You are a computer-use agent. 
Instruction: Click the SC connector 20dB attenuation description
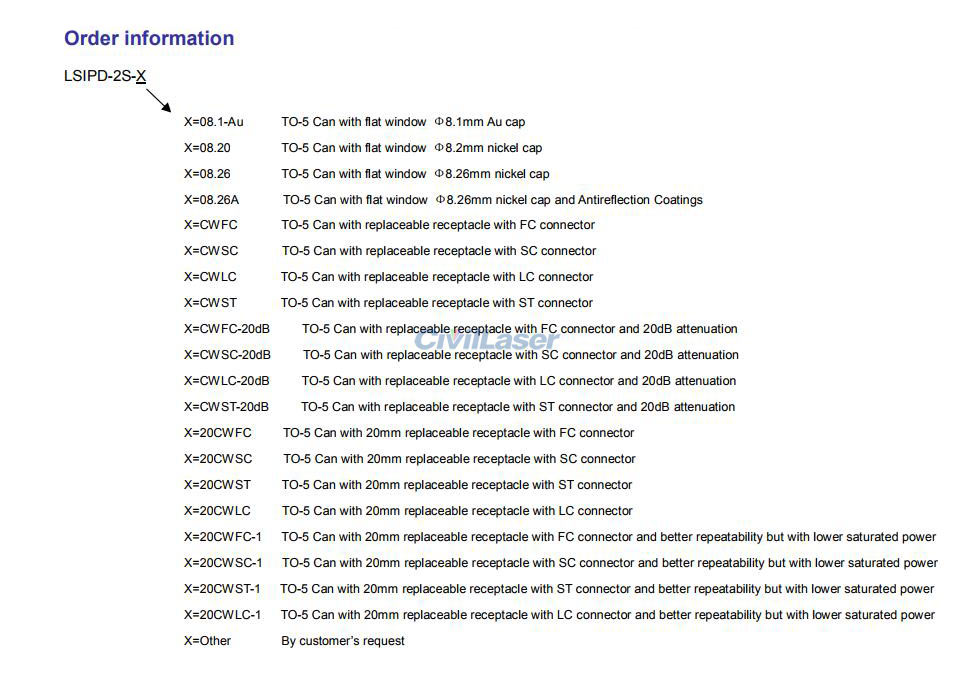520,355
